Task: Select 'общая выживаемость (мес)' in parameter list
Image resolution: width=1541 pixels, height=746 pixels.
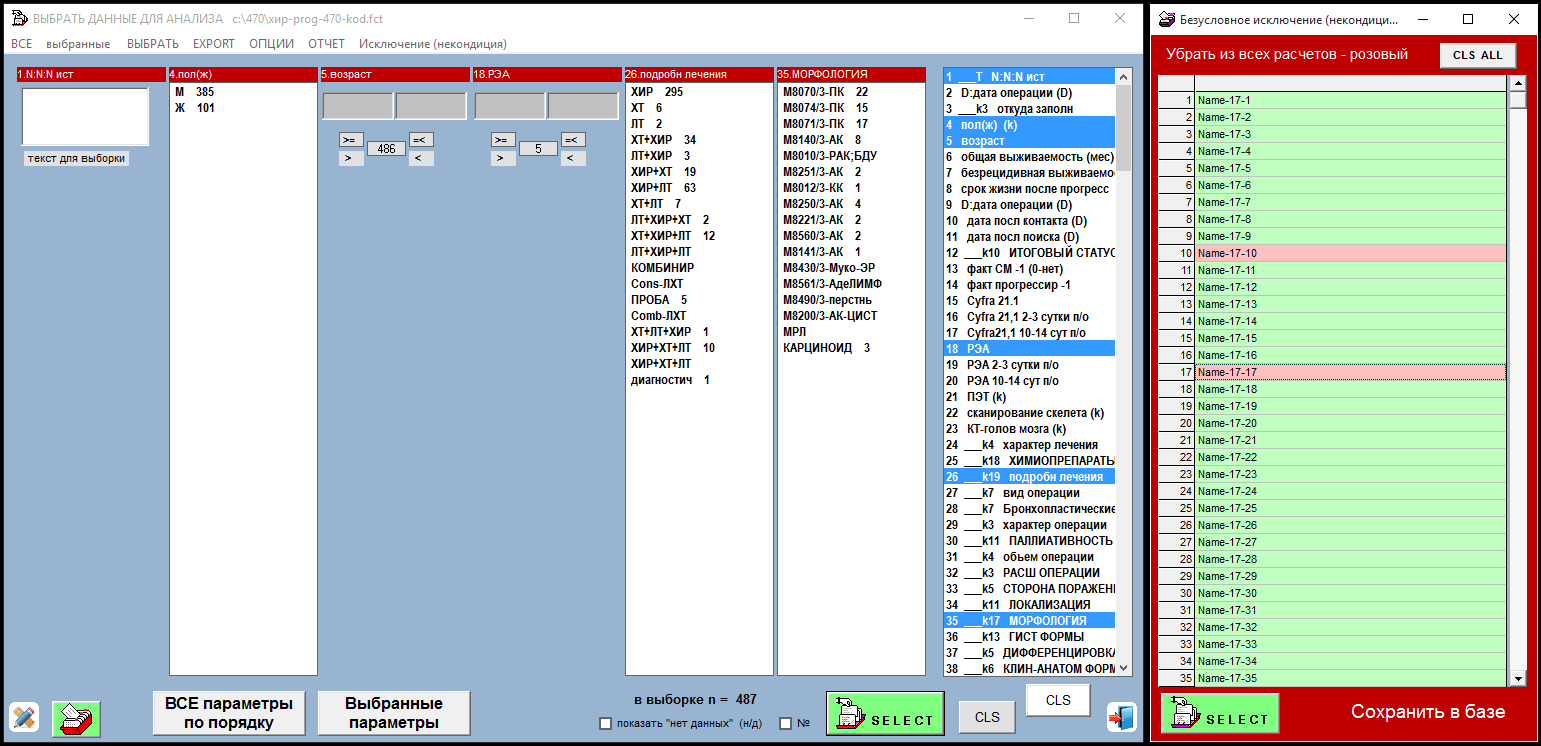Action: click(1030, 157)
